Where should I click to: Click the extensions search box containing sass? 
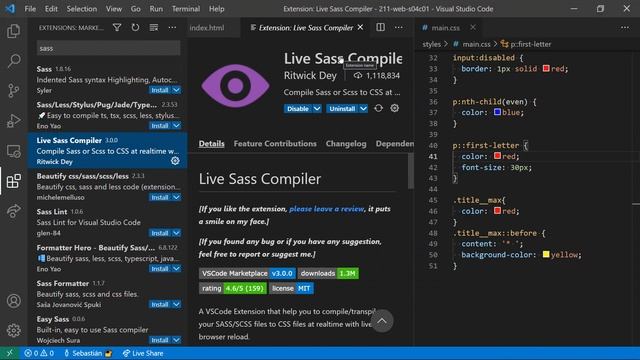(x=108, y=48)
